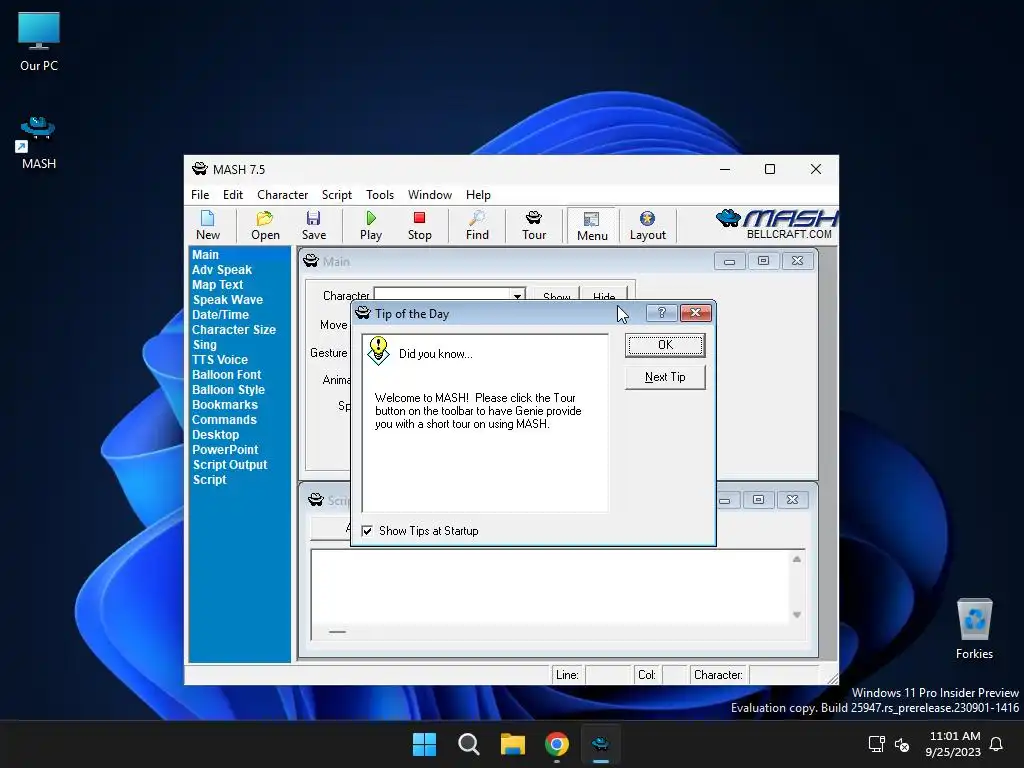Open the Windows Start menu

coord(424,744)
